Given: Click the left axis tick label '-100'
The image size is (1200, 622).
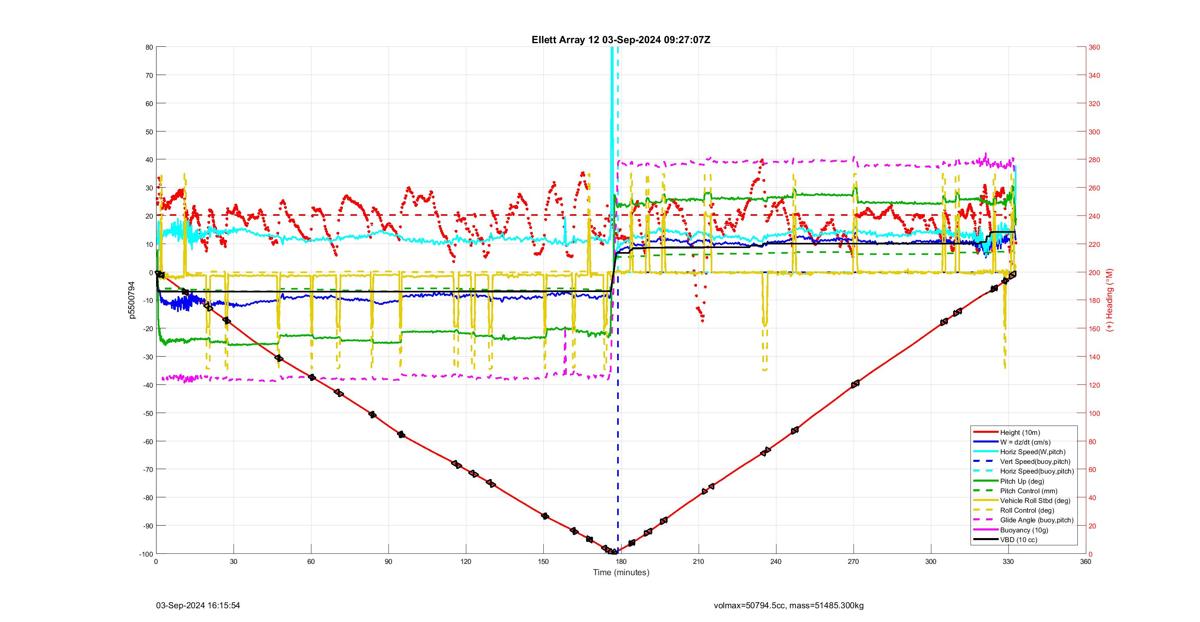Looking at the screenshot, I should point(144,554).
